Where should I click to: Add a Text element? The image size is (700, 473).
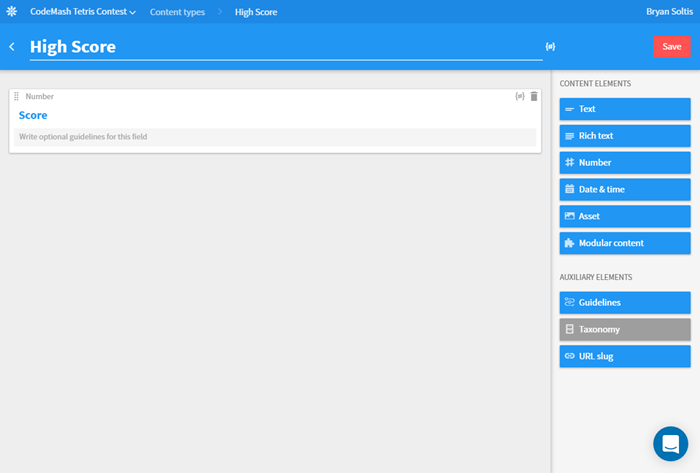click(x=625, y=109)
